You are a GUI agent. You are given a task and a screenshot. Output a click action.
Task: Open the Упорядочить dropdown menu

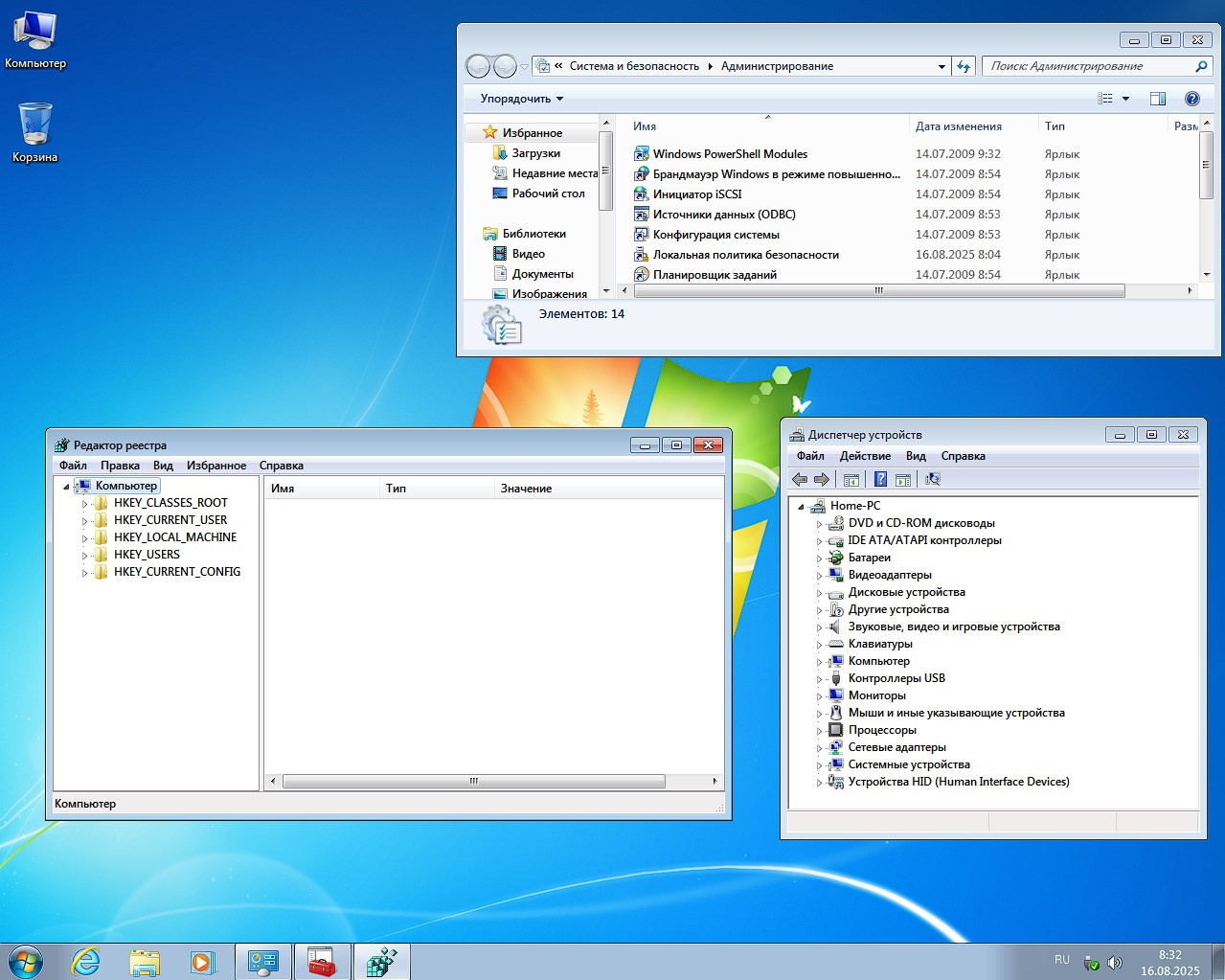[x=521, y=99]
